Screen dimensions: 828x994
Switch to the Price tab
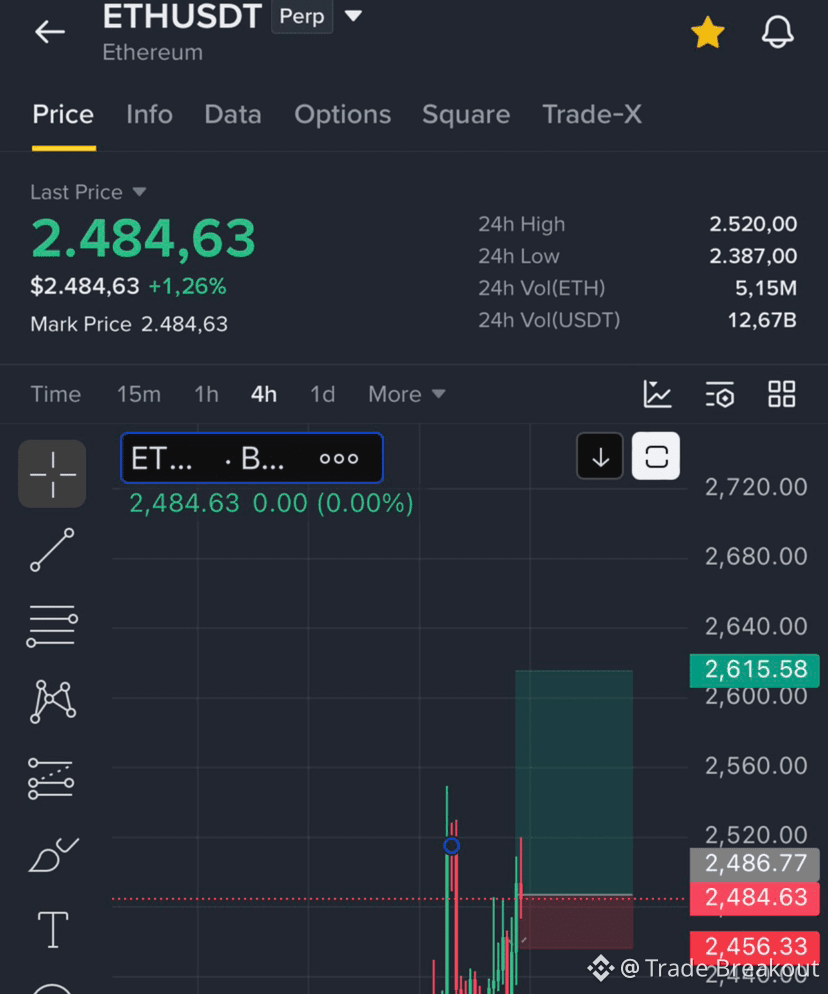pyautogui.click(x=63, y=115)
